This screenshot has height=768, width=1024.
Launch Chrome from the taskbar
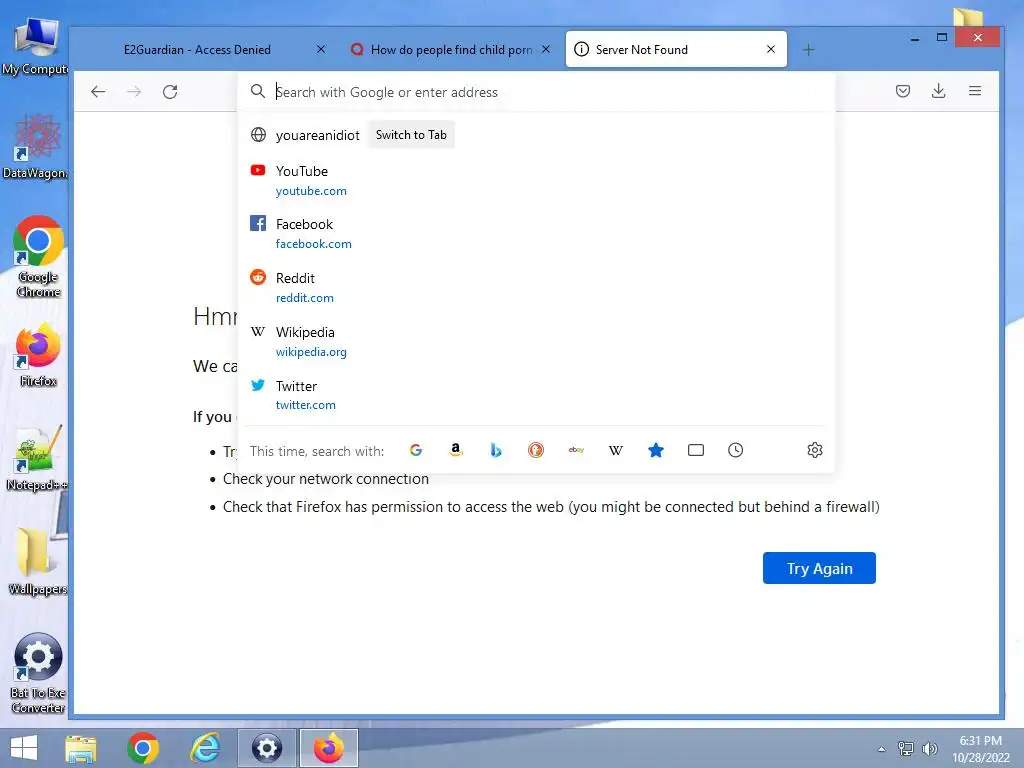pyautogui.click(x=142, y=748)
